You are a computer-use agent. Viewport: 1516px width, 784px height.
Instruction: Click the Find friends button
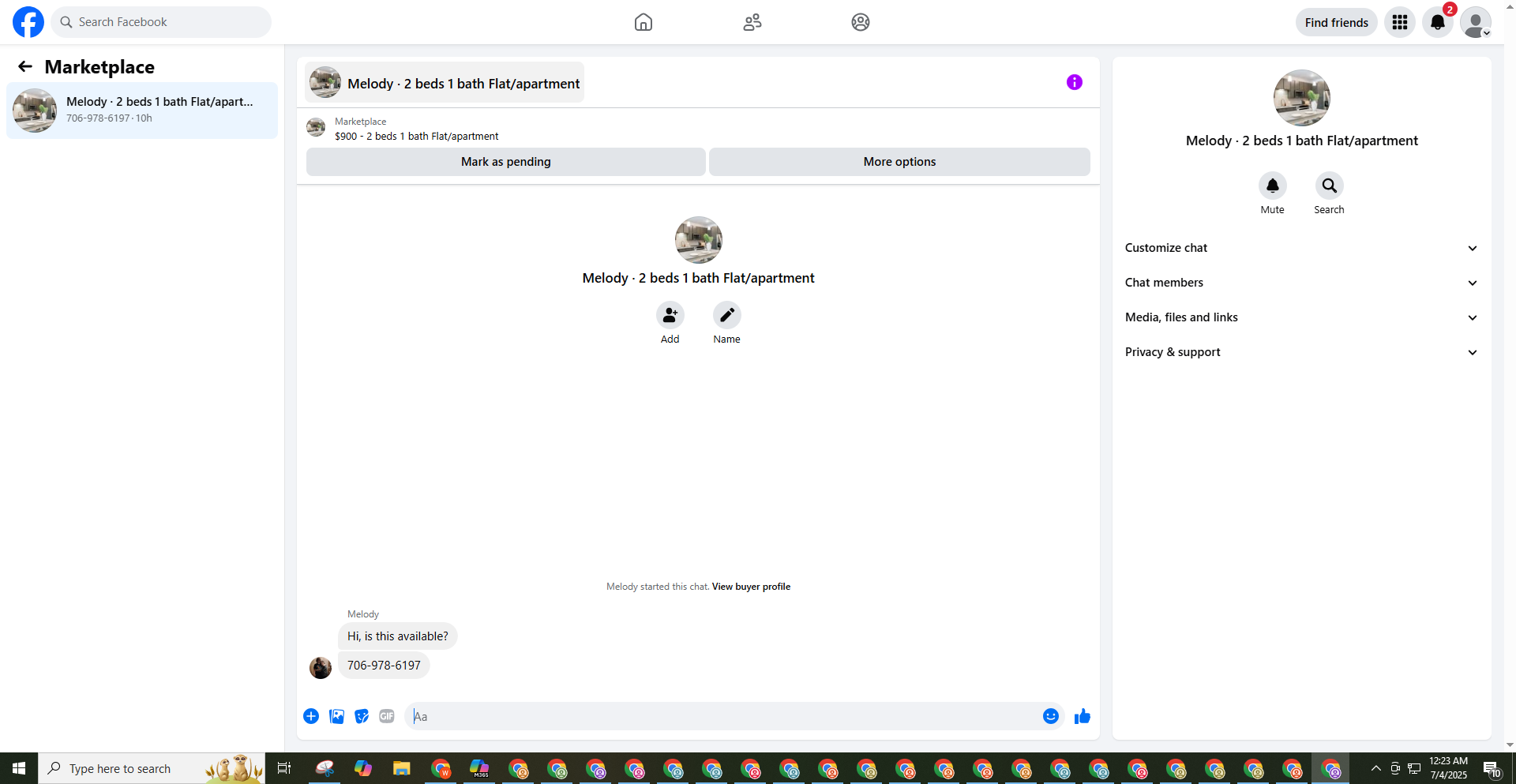[1336, 22]
